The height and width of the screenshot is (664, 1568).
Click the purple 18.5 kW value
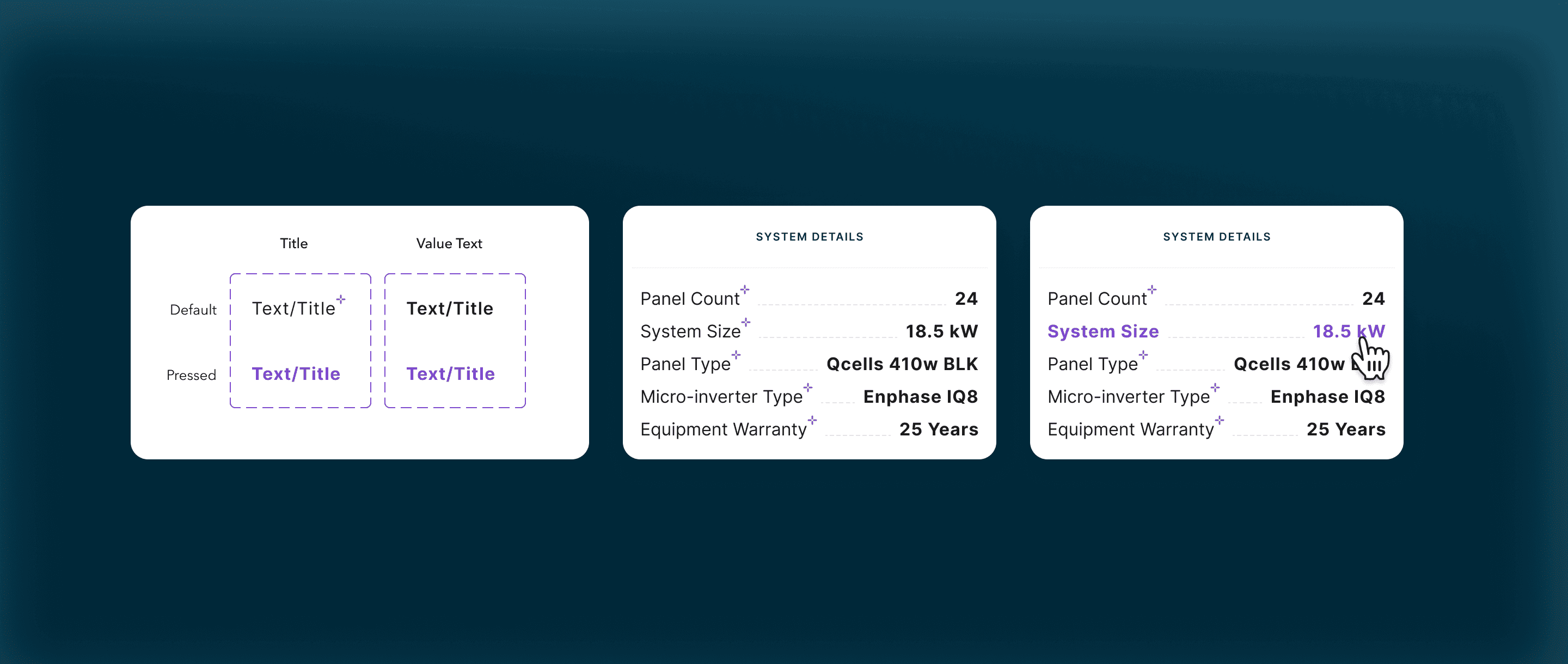[x=1347, y=331]
